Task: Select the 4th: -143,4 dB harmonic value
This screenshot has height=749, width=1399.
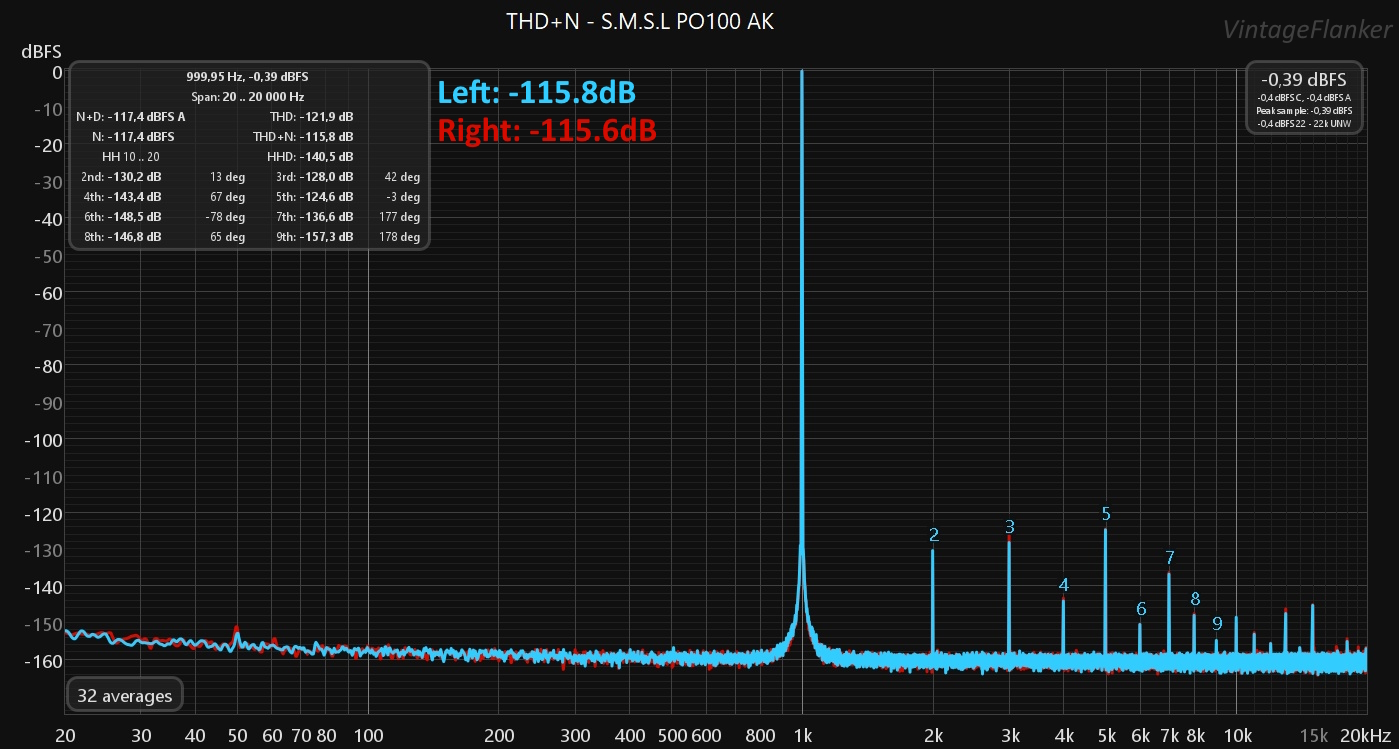Action: pyautogui.click(x=121, y=197)
